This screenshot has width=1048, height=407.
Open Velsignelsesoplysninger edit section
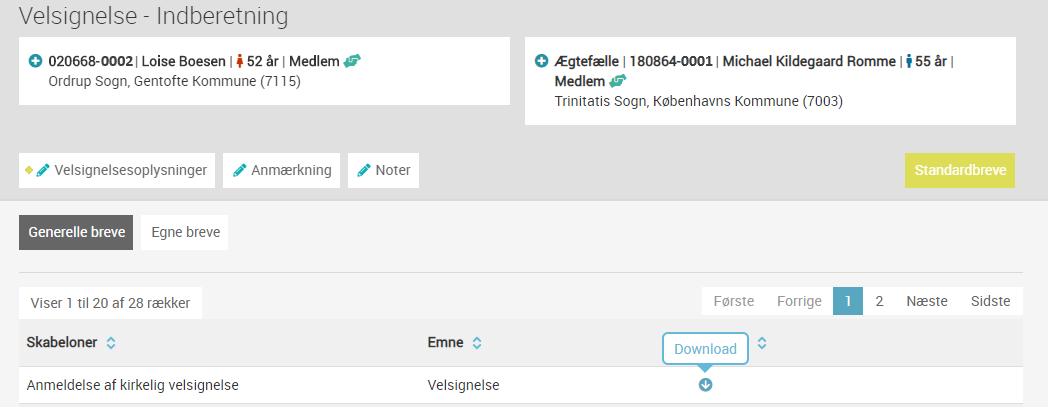tap(117, 170)
